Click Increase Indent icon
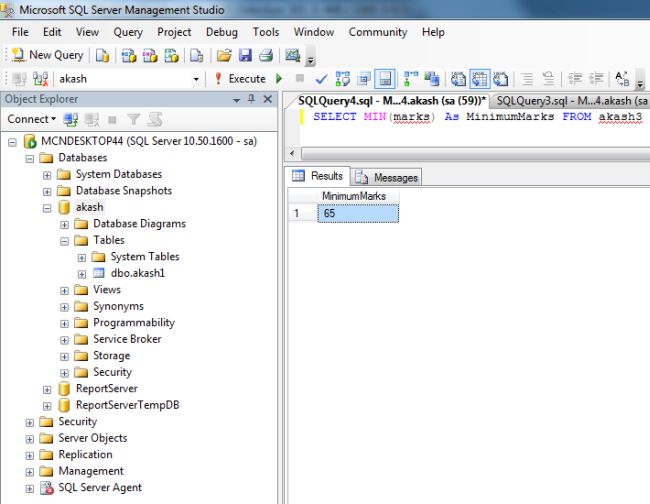Screen dimensions: 650x504 click(x=596, y=79)
